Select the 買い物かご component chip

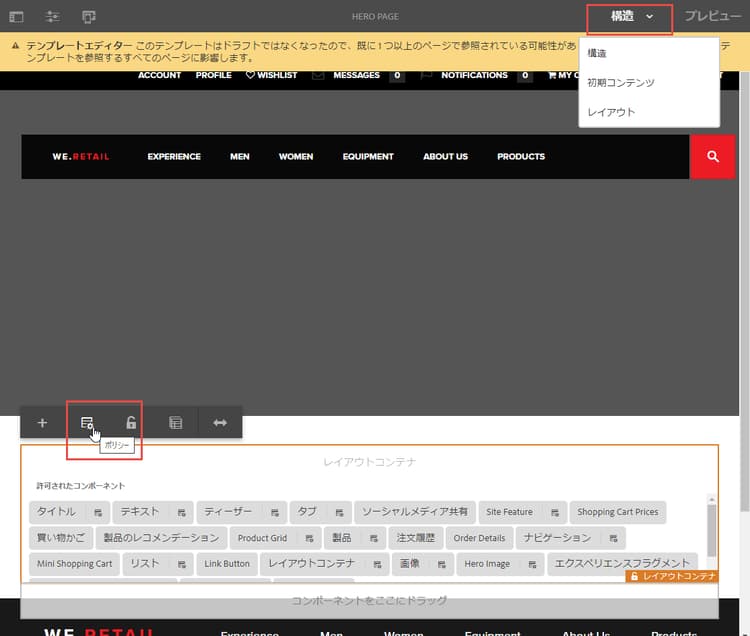(x=61, y=538)
